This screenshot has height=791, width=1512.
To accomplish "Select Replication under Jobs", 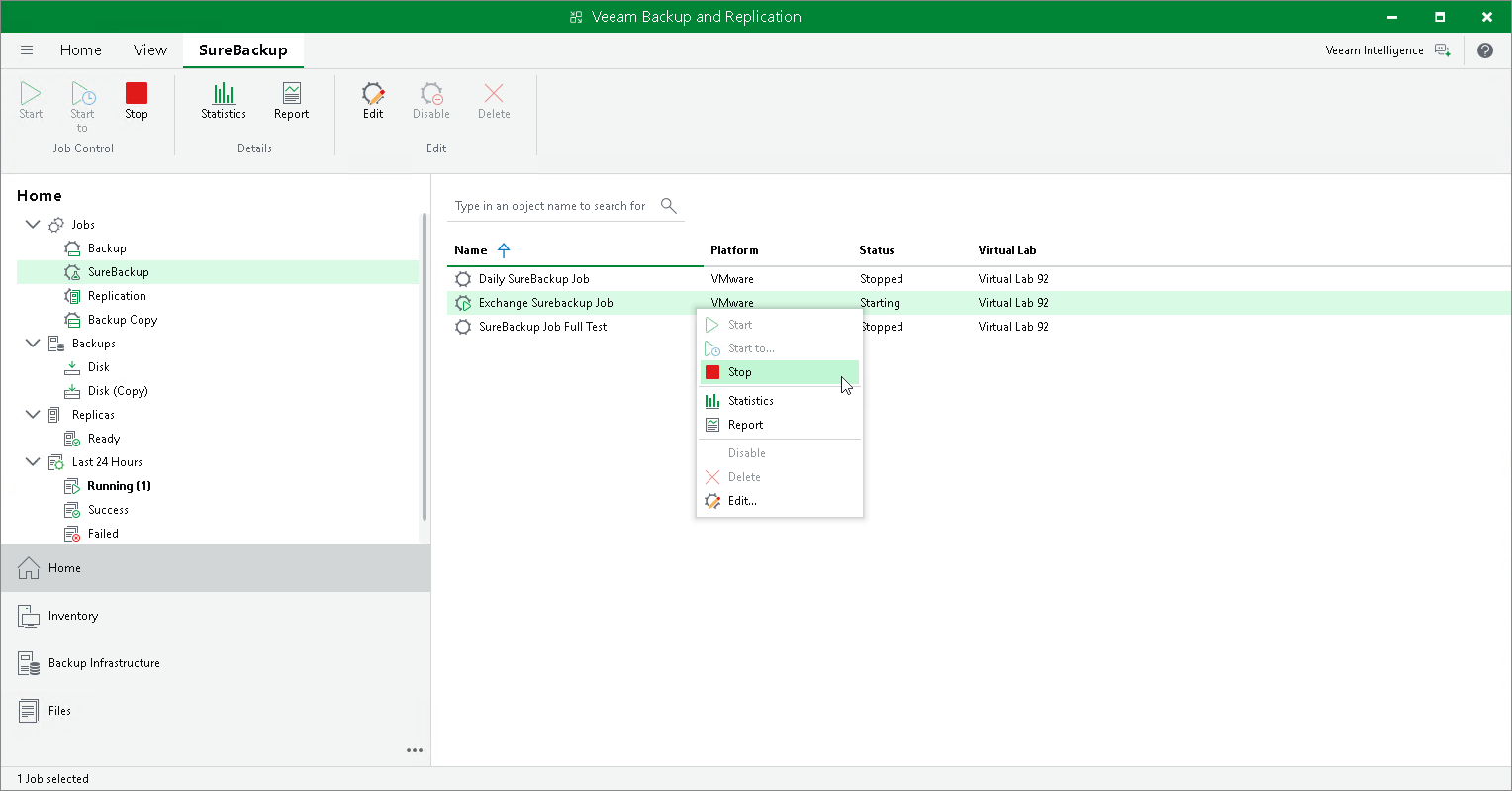I will tap(117, 296).
